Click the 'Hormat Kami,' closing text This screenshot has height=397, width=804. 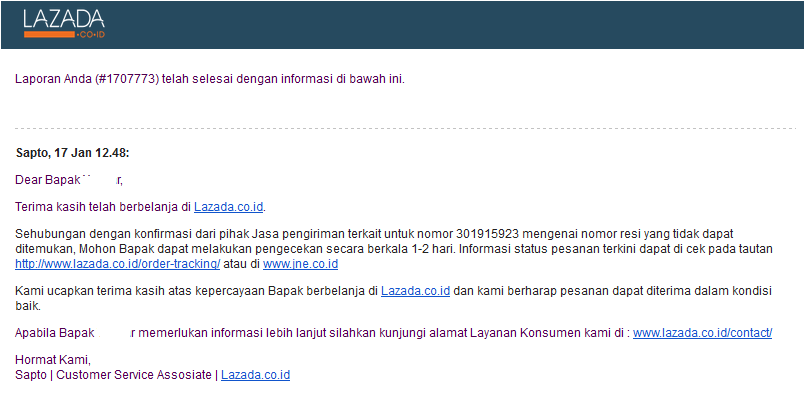coord(53,361)
